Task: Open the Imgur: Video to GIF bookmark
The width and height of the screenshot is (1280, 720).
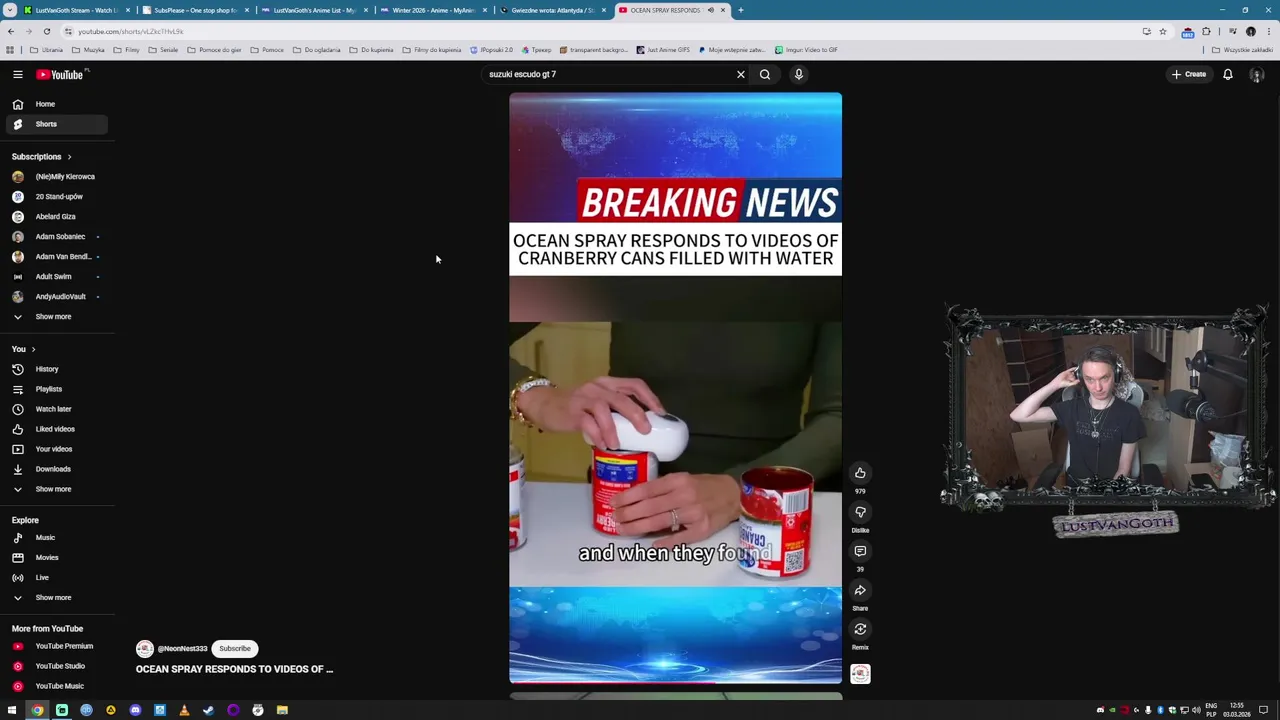Action: [806, 50]
